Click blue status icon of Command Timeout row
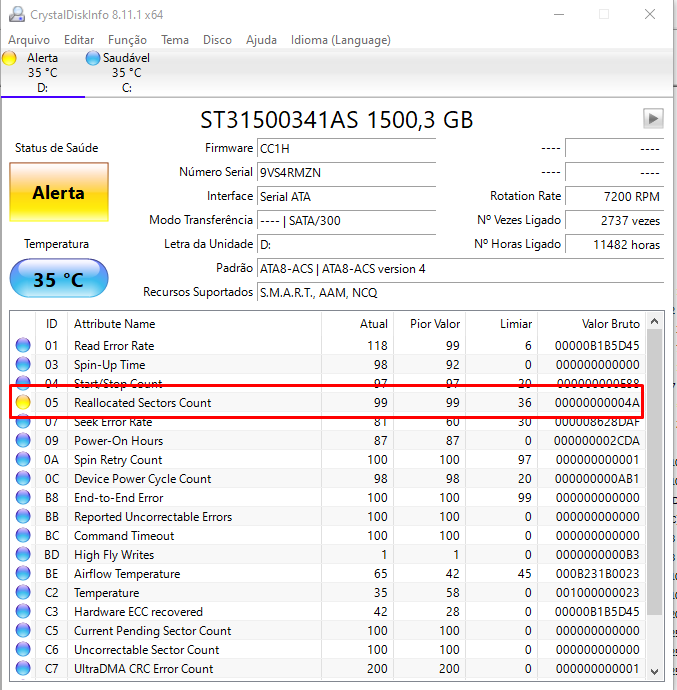Viewport: 677px width, 690px height. (x=23, y=536)
